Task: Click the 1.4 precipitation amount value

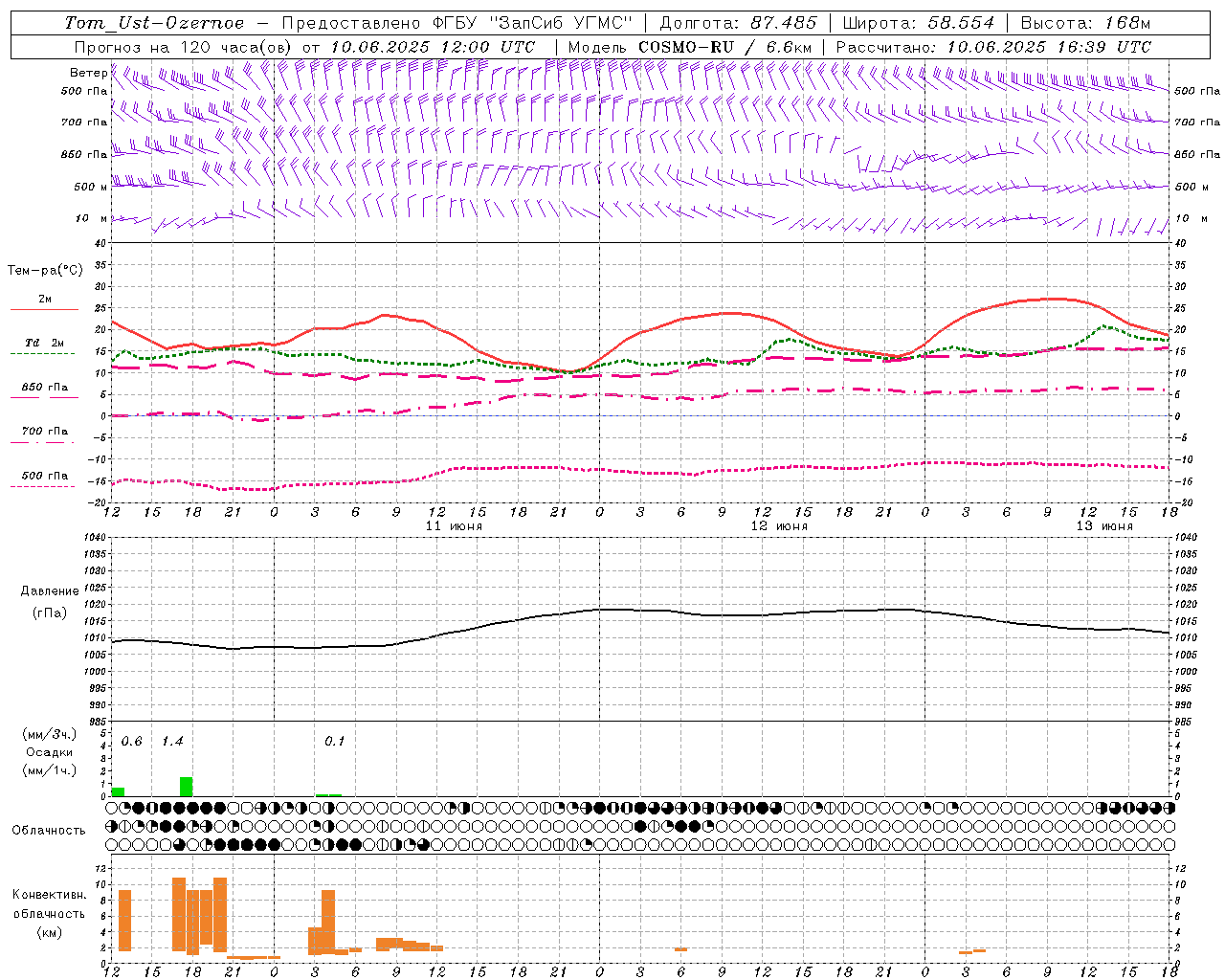Action: coord(172,742)
